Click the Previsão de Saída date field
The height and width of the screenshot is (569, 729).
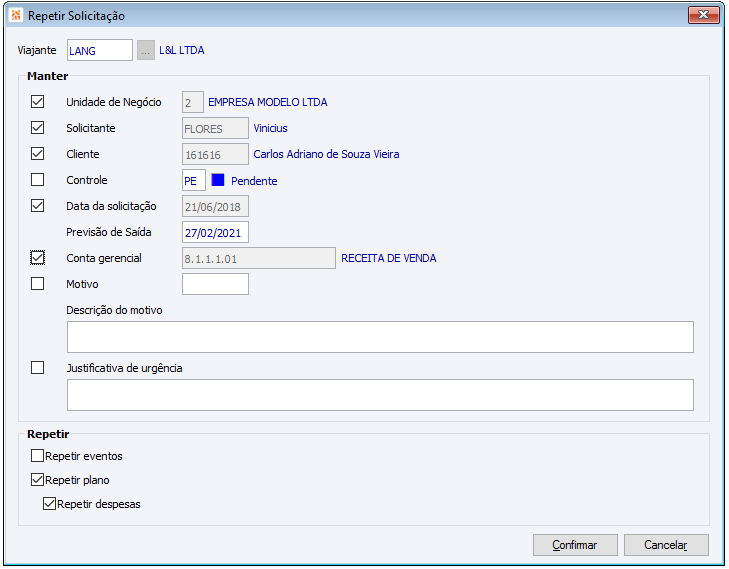[215, 232]
